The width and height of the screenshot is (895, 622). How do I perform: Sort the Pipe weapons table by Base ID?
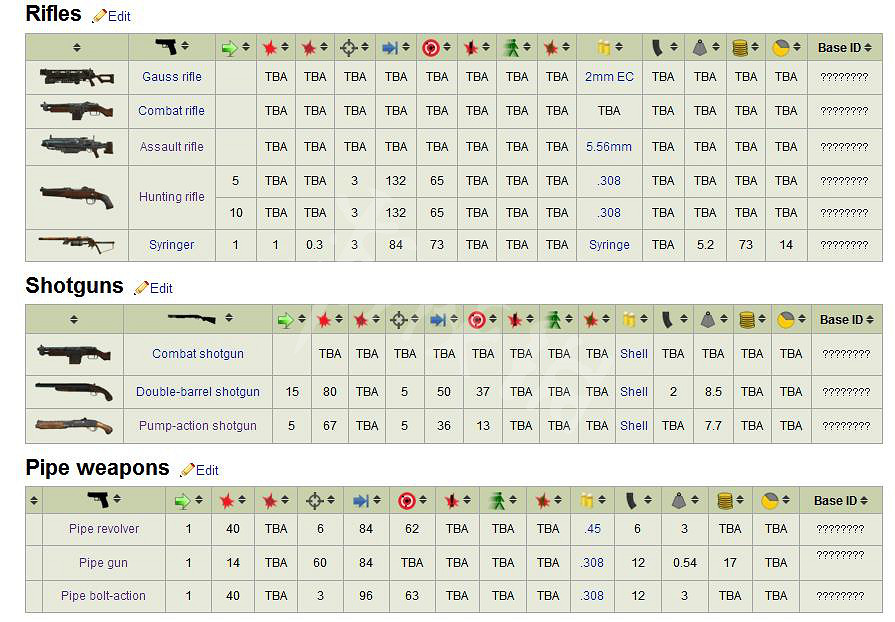(840, 501)
